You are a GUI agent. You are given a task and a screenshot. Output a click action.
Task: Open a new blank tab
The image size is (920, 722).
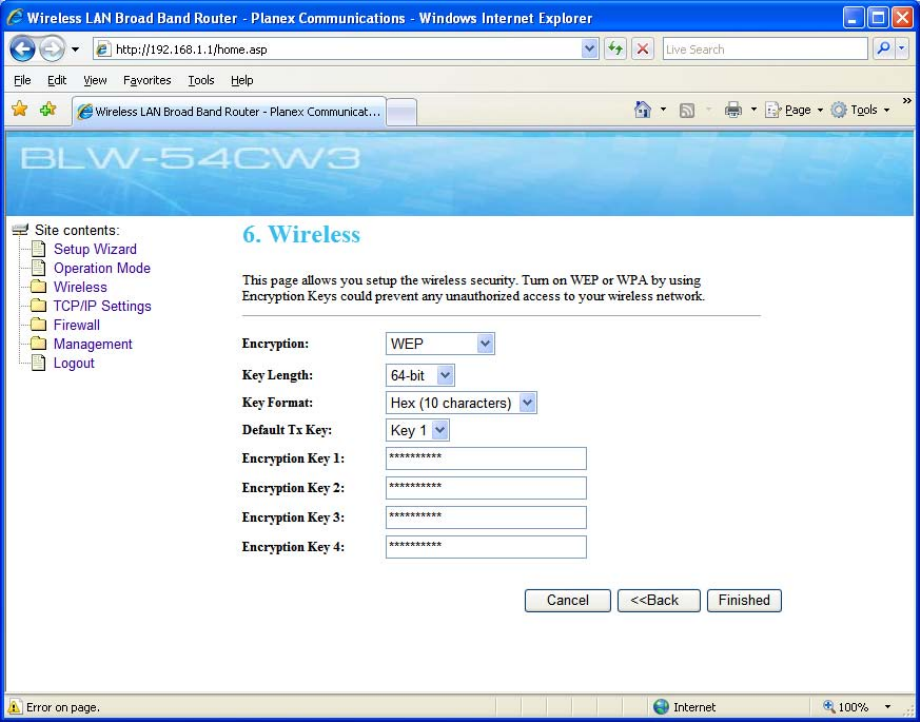(x=402, y=112)
